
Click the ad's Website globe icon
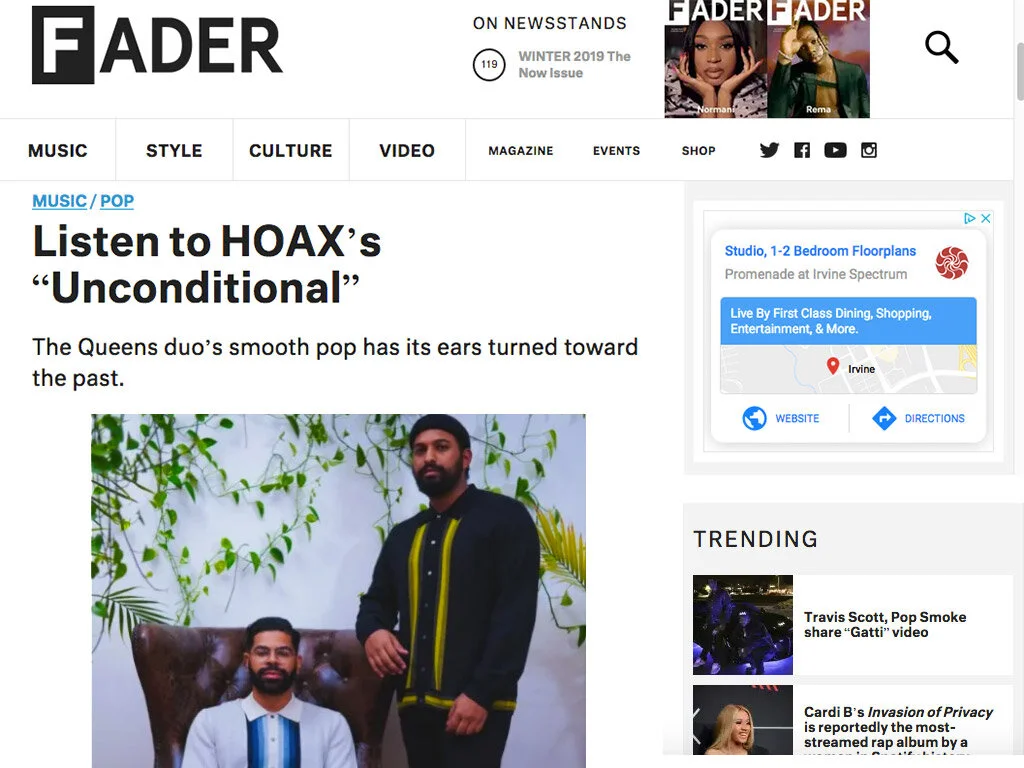(x=754, y=418)
